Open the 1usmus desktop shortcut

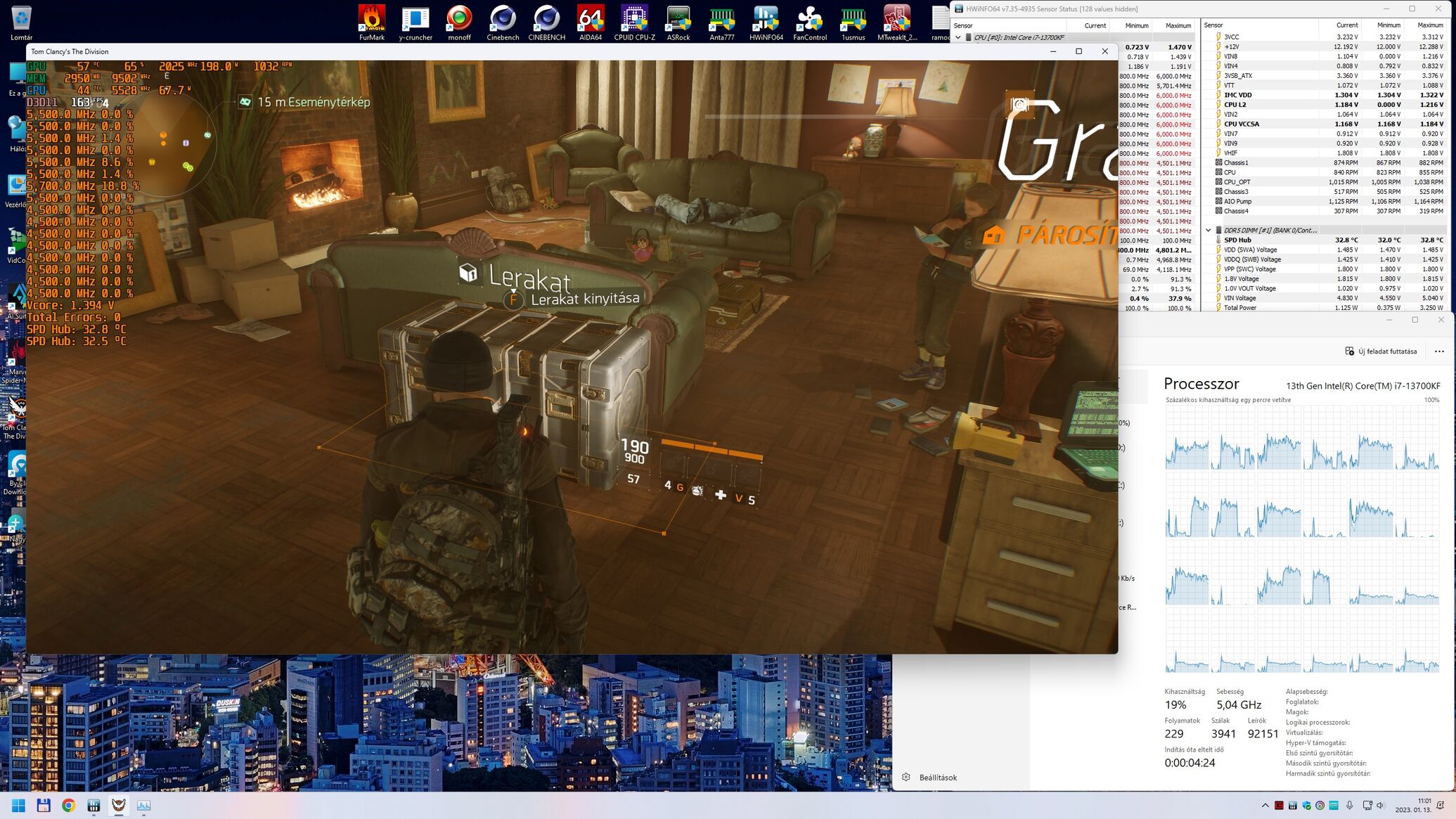point(853,22)
